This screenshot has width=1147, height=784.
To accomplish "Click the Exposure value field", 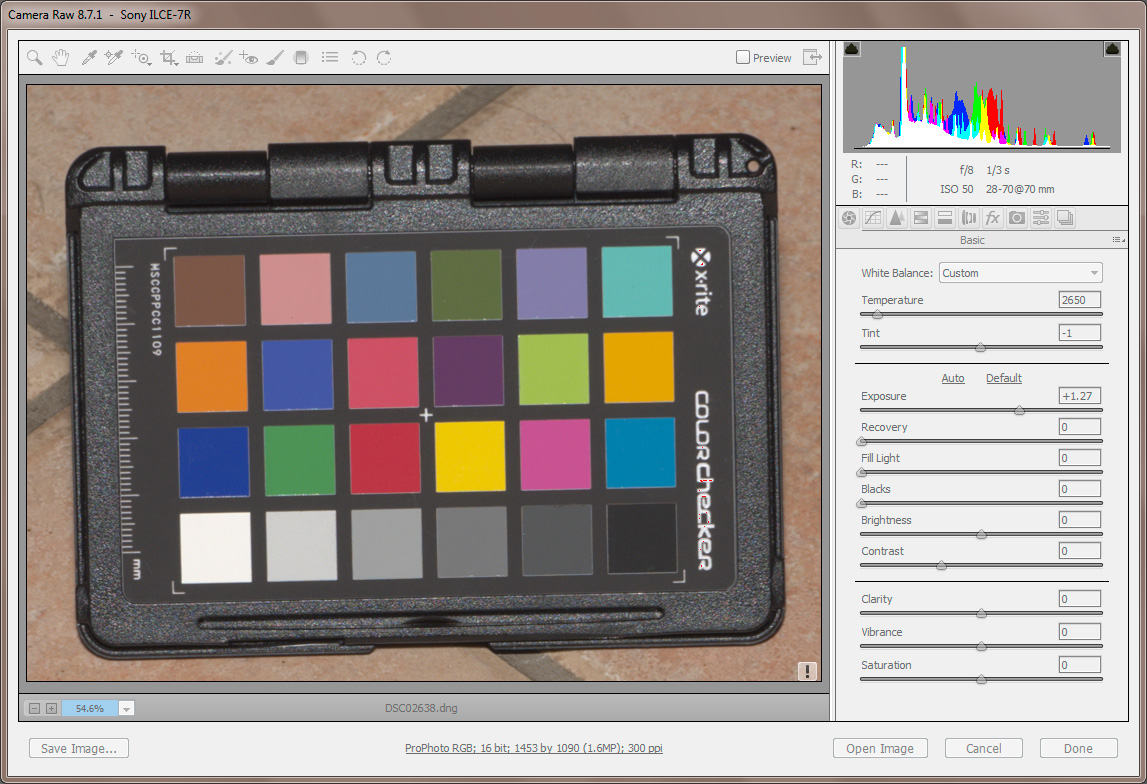I will click(x=1080, y=396).
